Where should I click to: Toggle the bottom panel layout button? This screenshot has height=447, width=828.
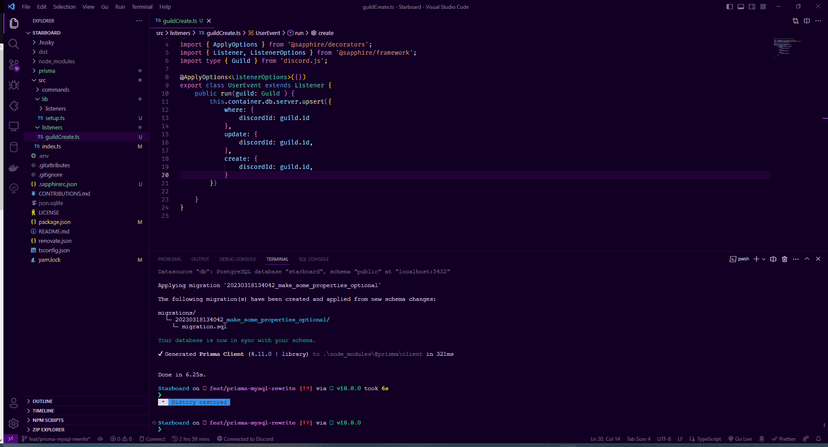pos(741,7)
